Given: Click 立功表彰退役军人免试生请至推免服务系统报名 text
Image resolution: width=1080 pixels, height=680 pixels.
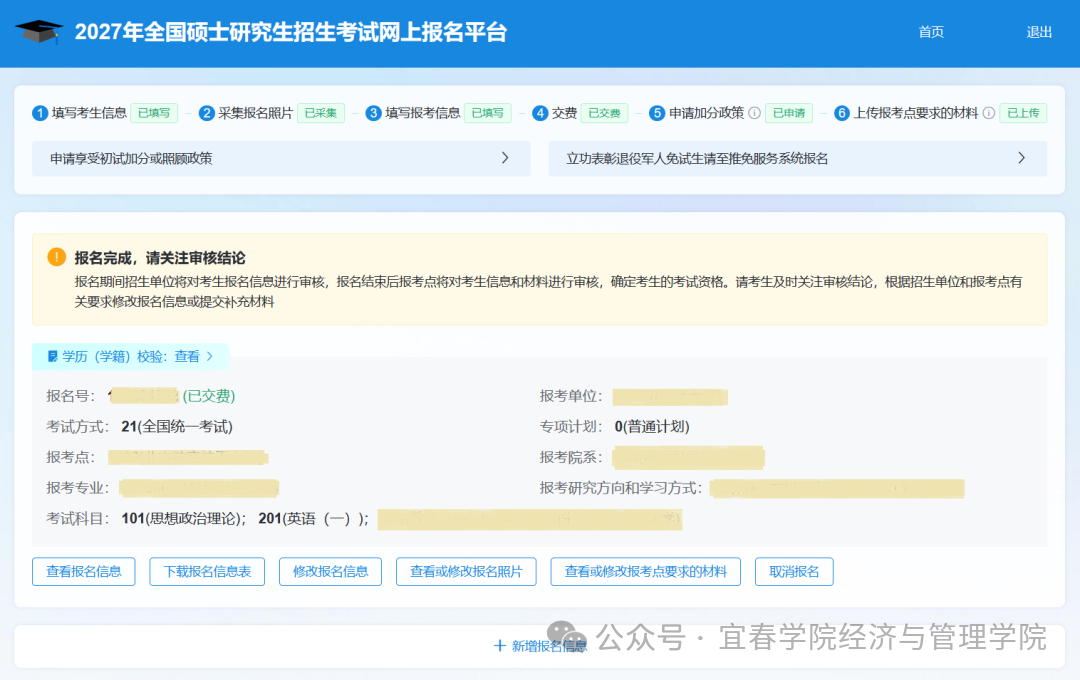Looking at the screenshot, I should point(697,158).
